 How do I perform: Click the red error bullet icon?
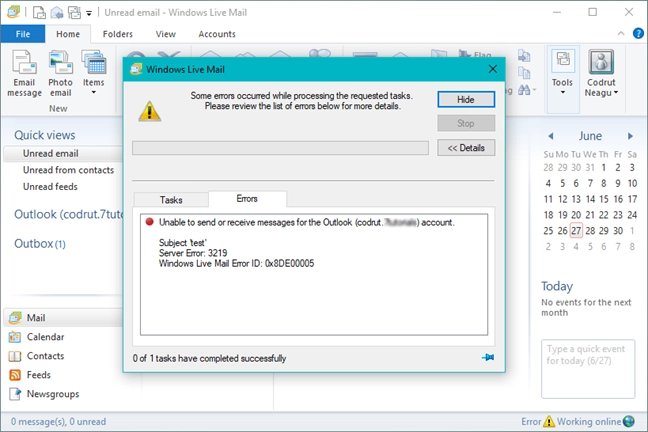coord(150,222)
